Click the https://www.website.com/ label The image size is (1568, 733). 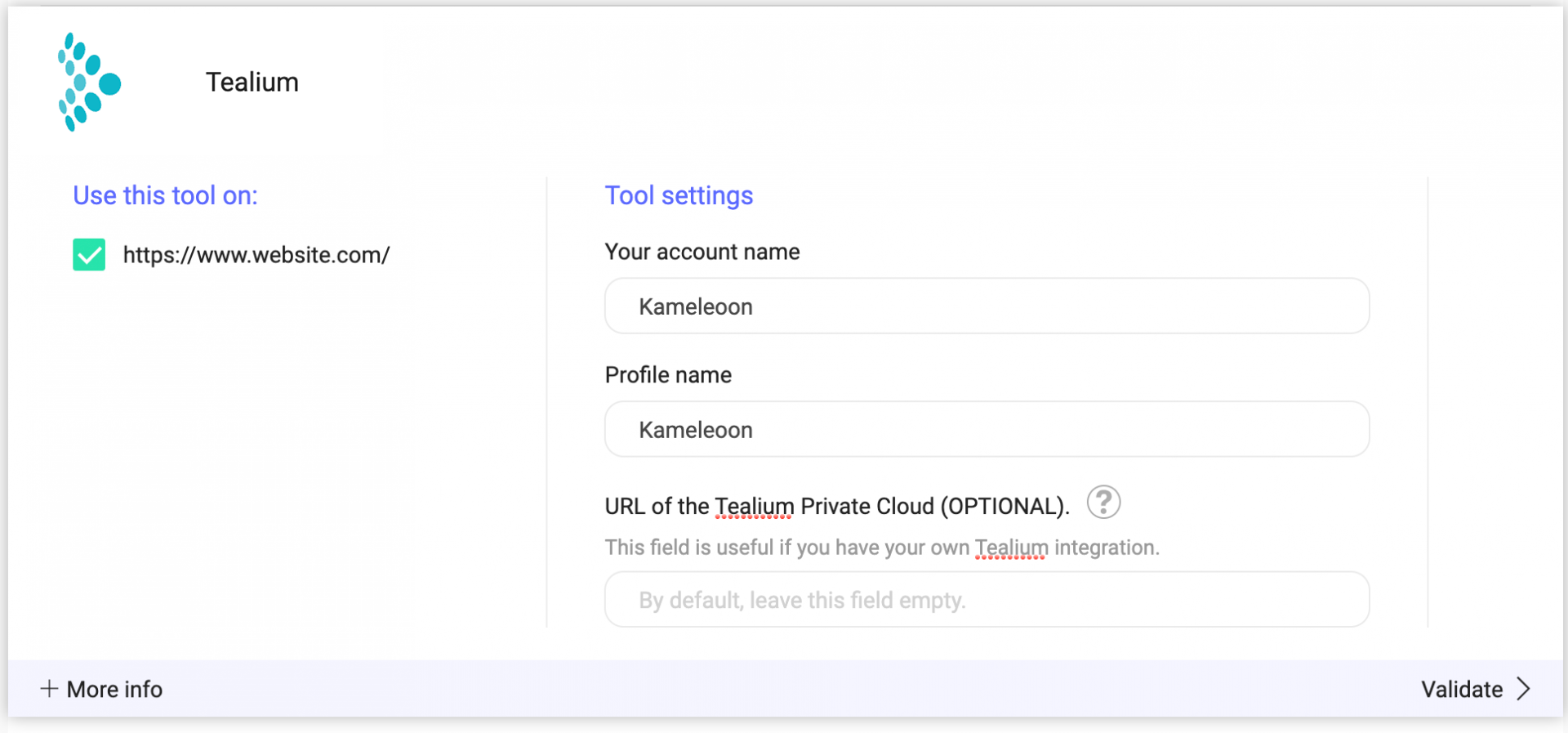[256, 255]
